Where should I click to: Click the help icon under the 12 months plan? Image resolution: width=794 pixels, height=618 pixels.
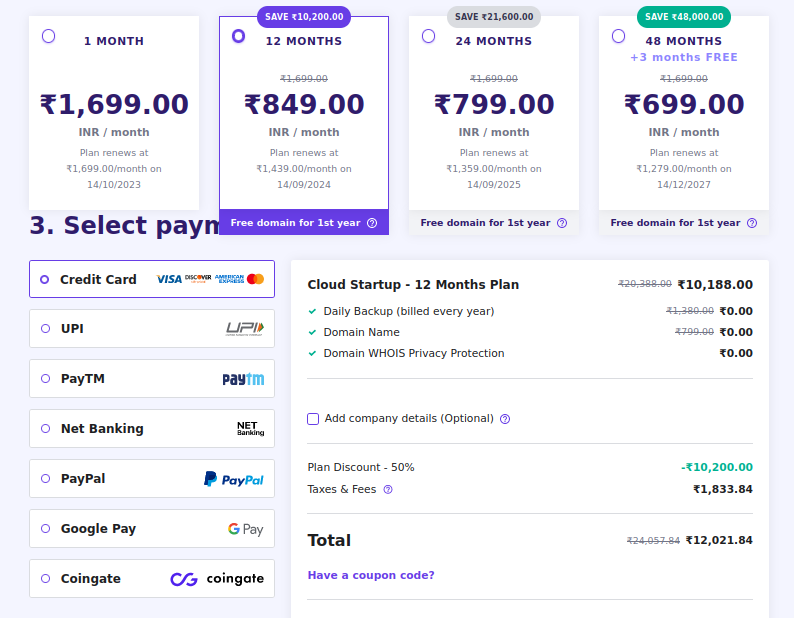[x=372, y=223]
